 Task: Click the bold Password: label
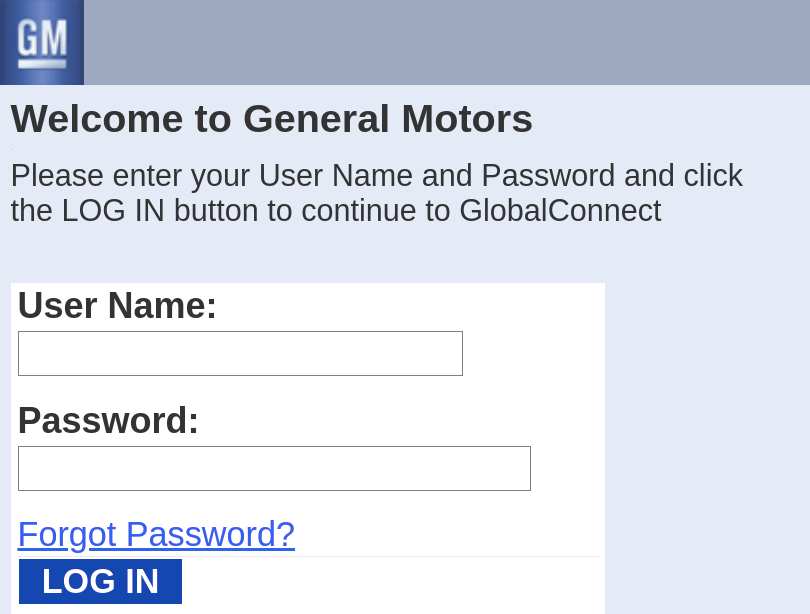[x=108, y=420]
